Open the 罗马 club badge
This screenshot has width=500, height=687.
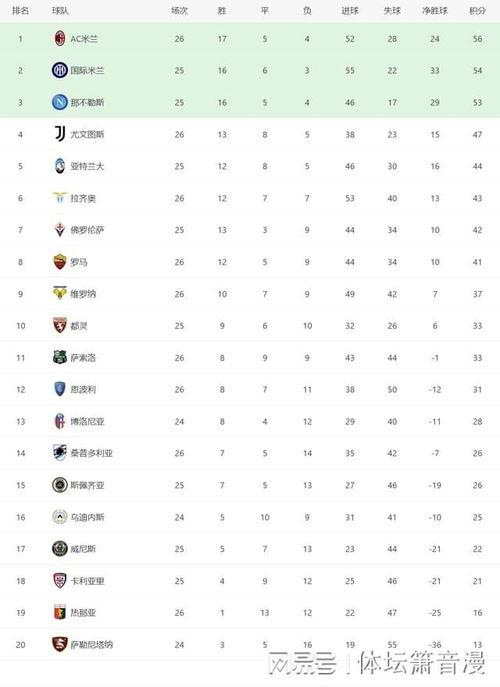pyautogui.click(x=60, y=262)
